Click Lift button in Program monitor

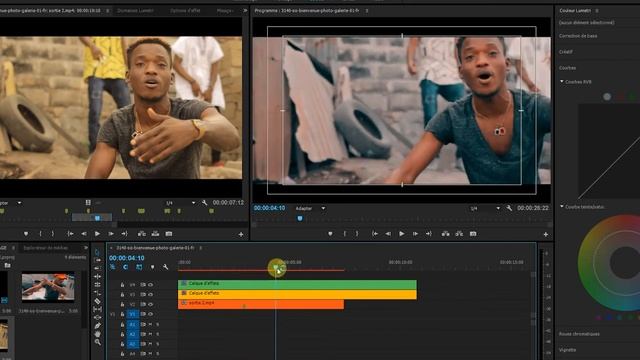click(x=446, y=234)
